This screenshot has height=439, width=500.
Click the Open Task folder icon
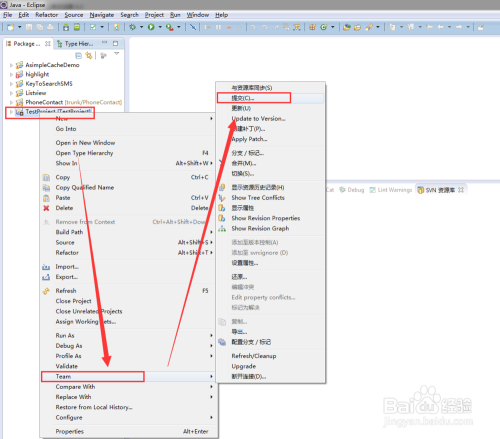coord(357,27)
